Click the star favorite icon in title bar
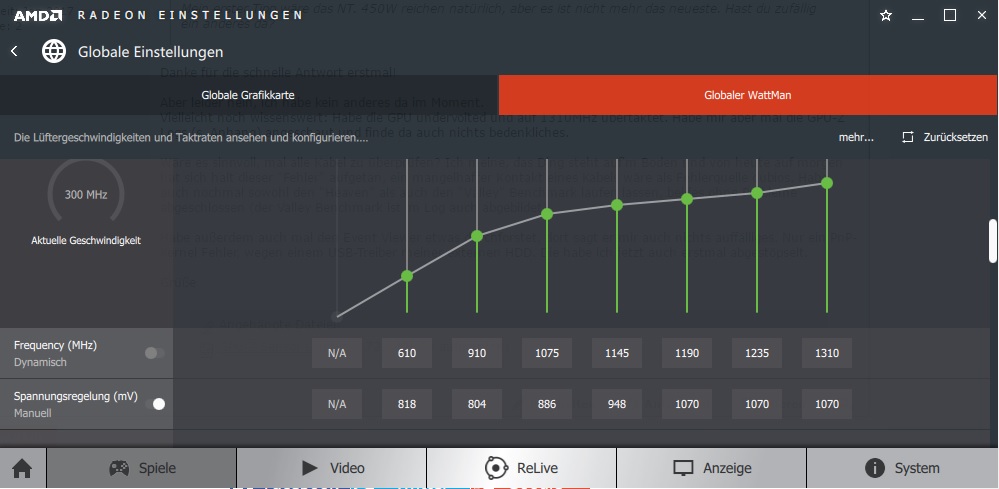 [886, 15]
